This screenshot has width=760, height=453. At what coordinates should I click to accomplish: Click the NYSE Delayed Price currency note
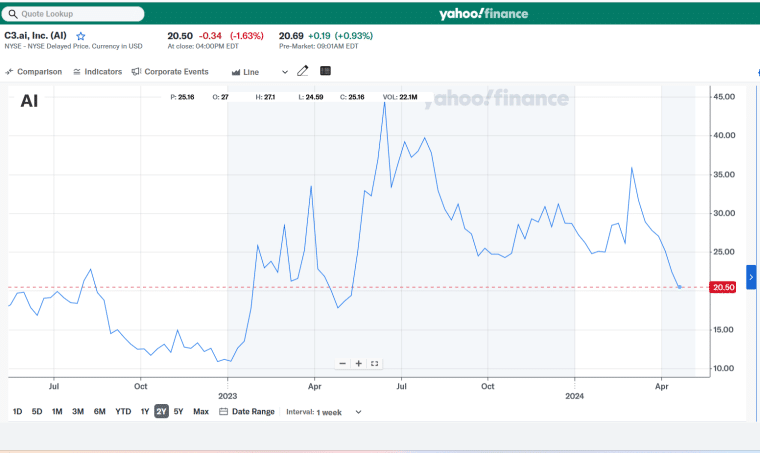[x=73, y=47]
